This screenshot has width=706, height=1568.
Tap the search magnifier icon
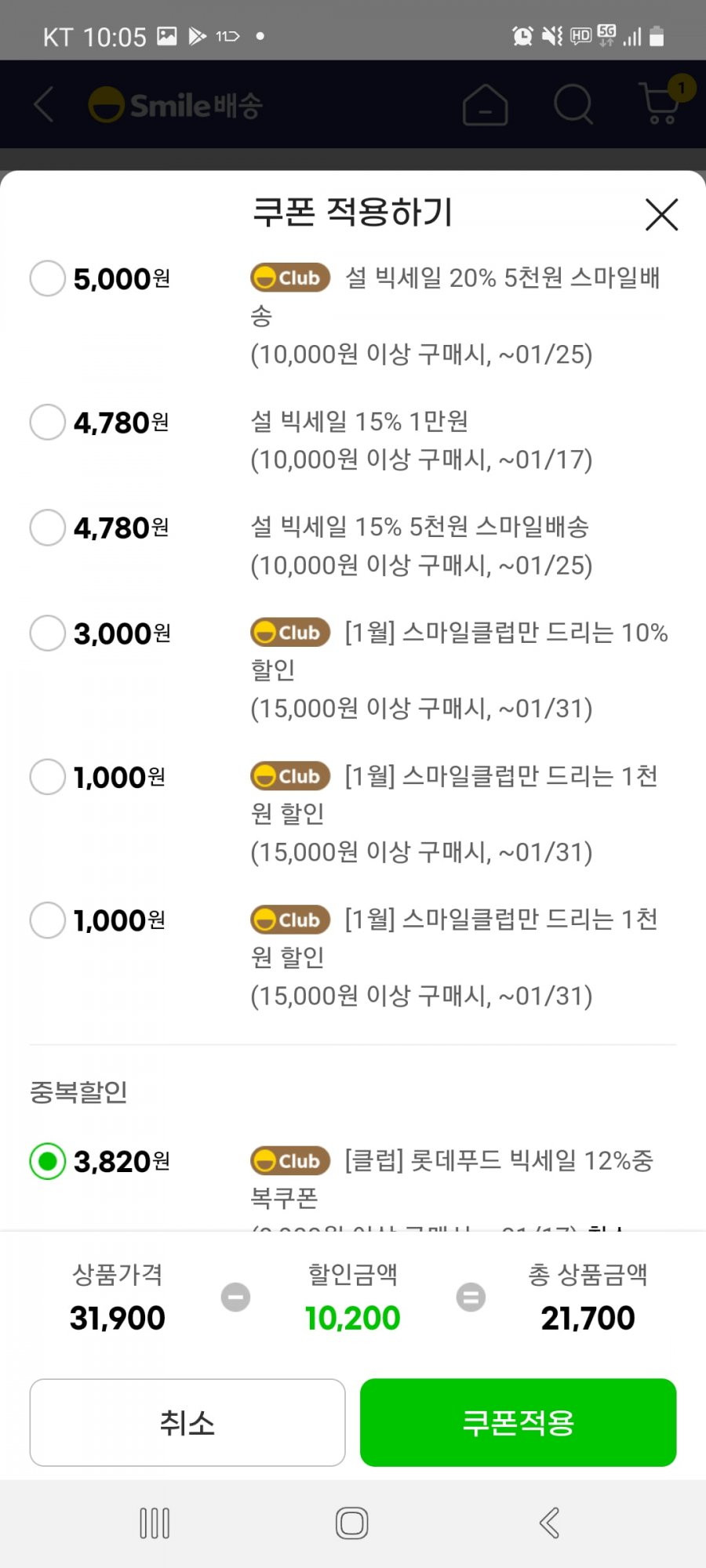tap(573, 103)
